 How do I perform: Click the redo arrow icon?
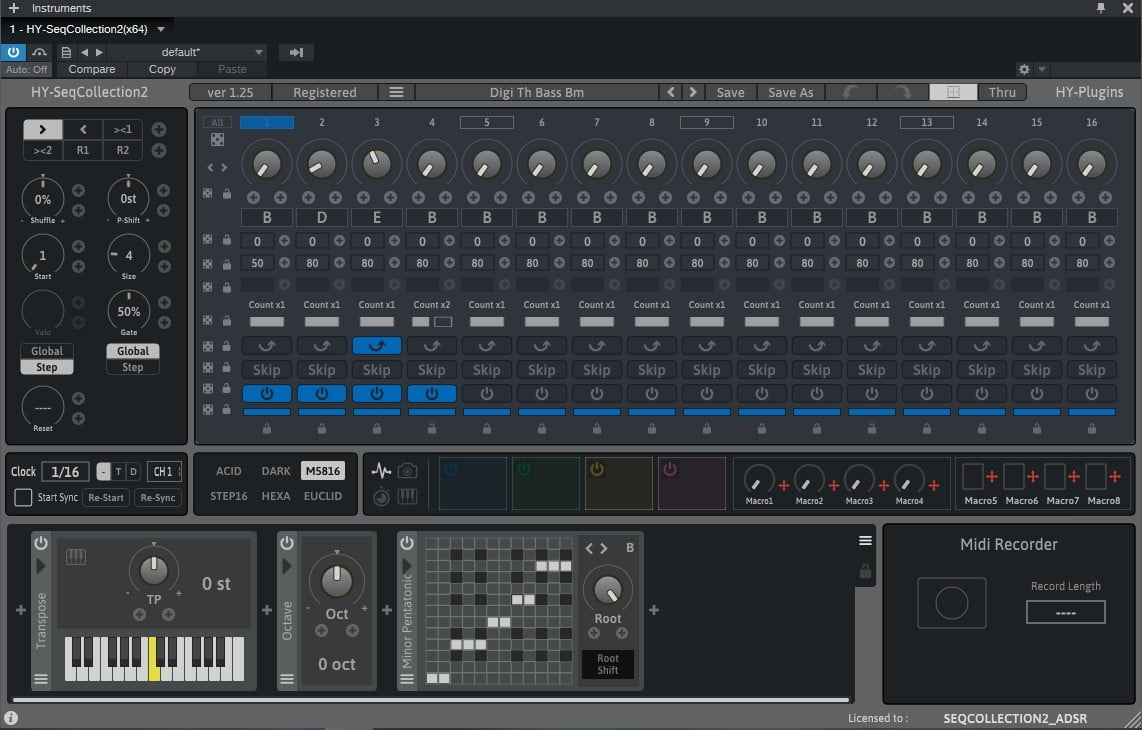(902, 93)
